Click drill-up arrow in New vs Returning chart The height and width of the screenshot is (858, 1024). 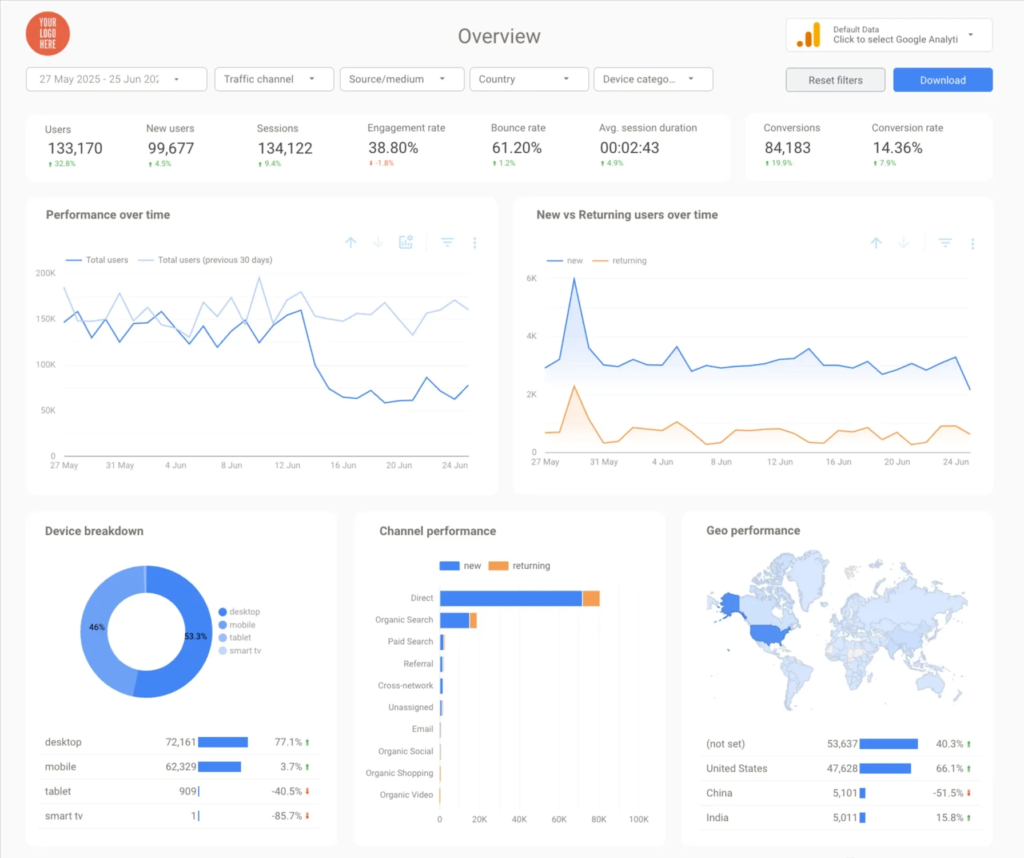[876, 243]
